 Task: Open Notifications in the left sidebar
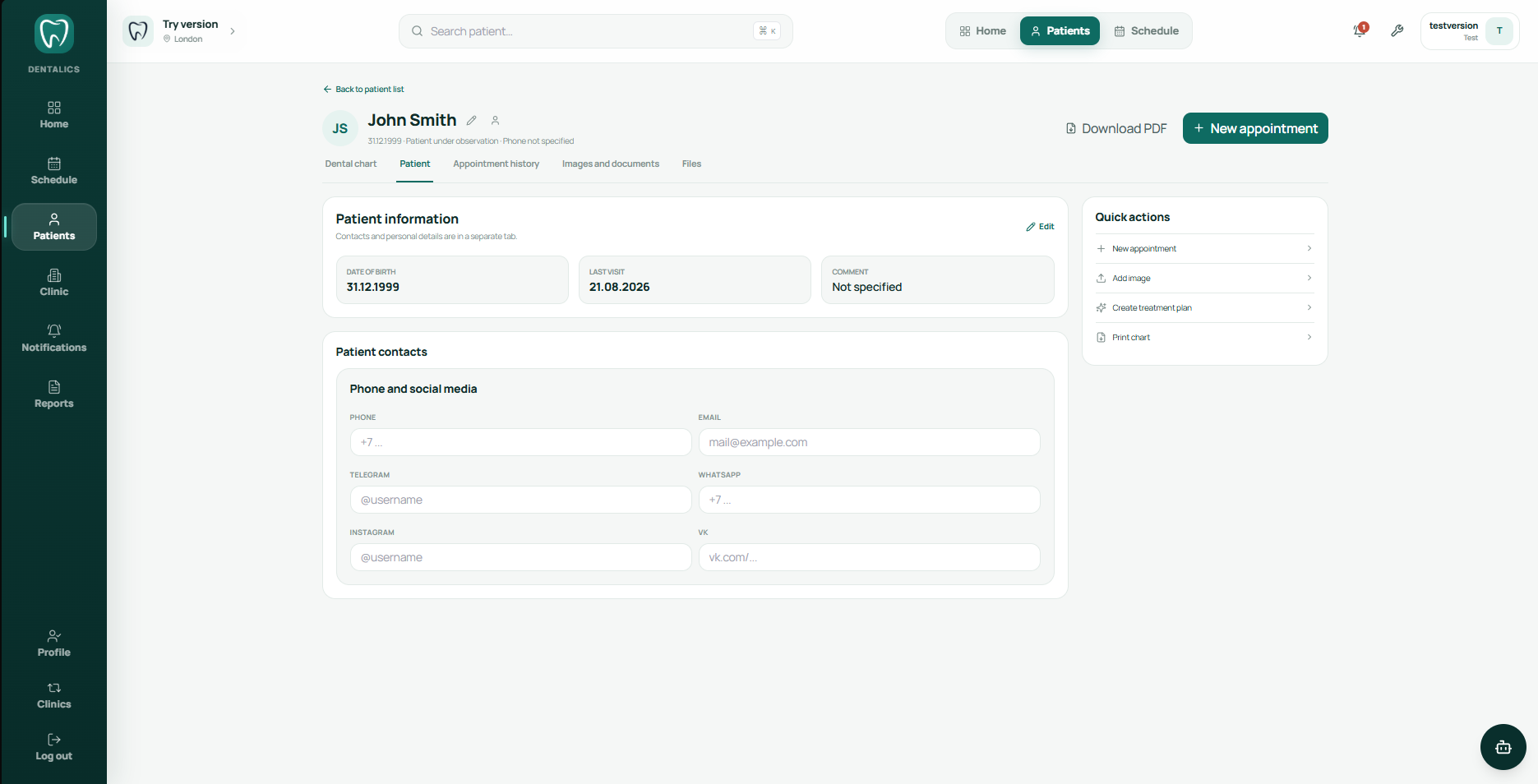[x=54, y=339]
